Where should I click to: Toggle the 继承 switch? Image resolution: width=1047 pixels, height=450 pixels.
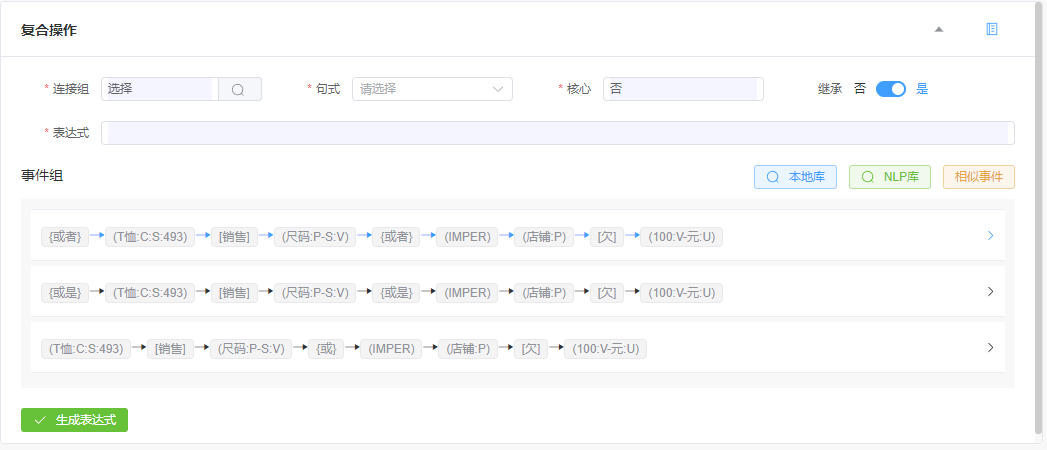891,89
